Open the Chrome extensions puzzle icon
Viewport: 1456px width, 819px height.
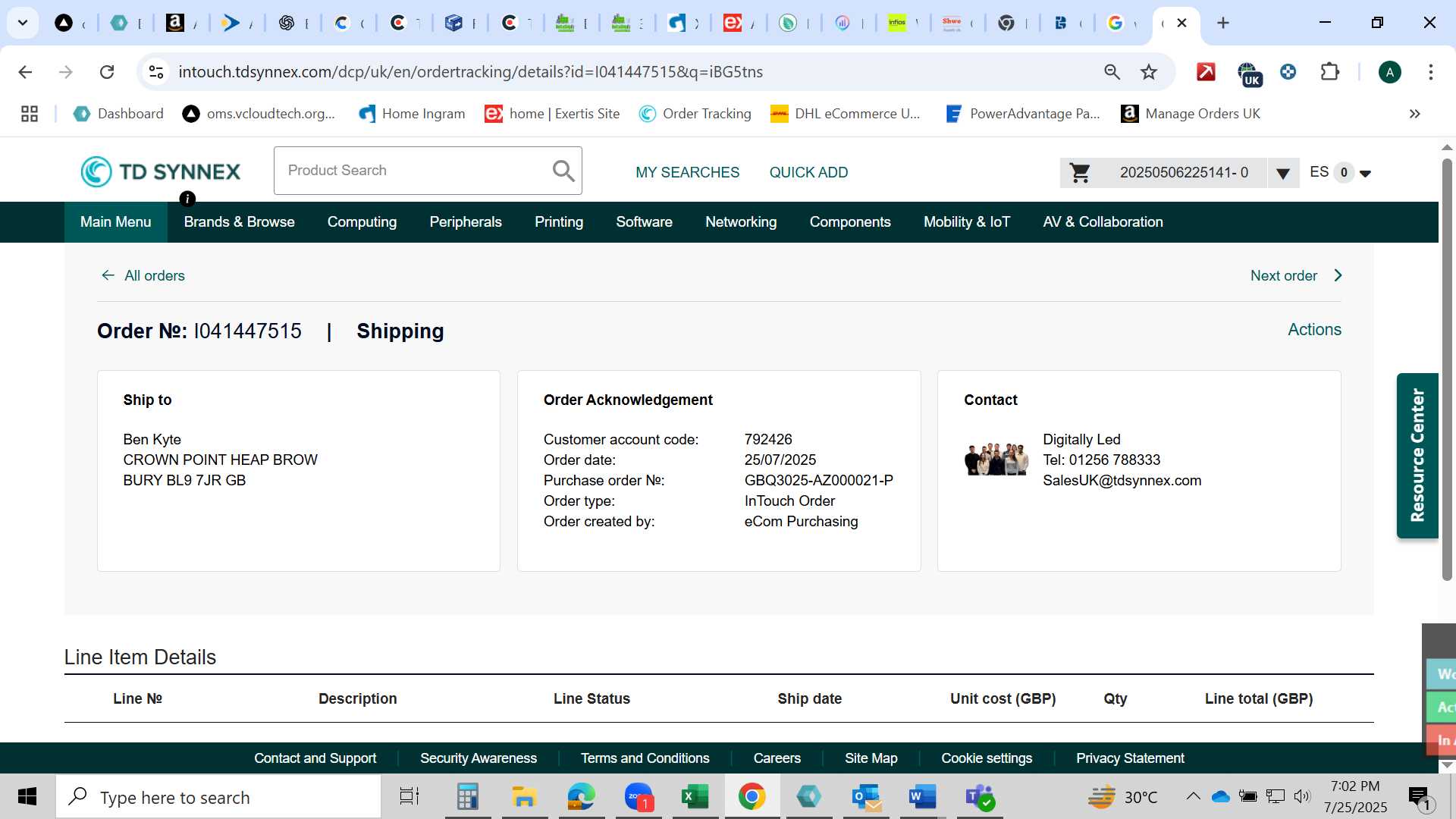[1330, 72]
